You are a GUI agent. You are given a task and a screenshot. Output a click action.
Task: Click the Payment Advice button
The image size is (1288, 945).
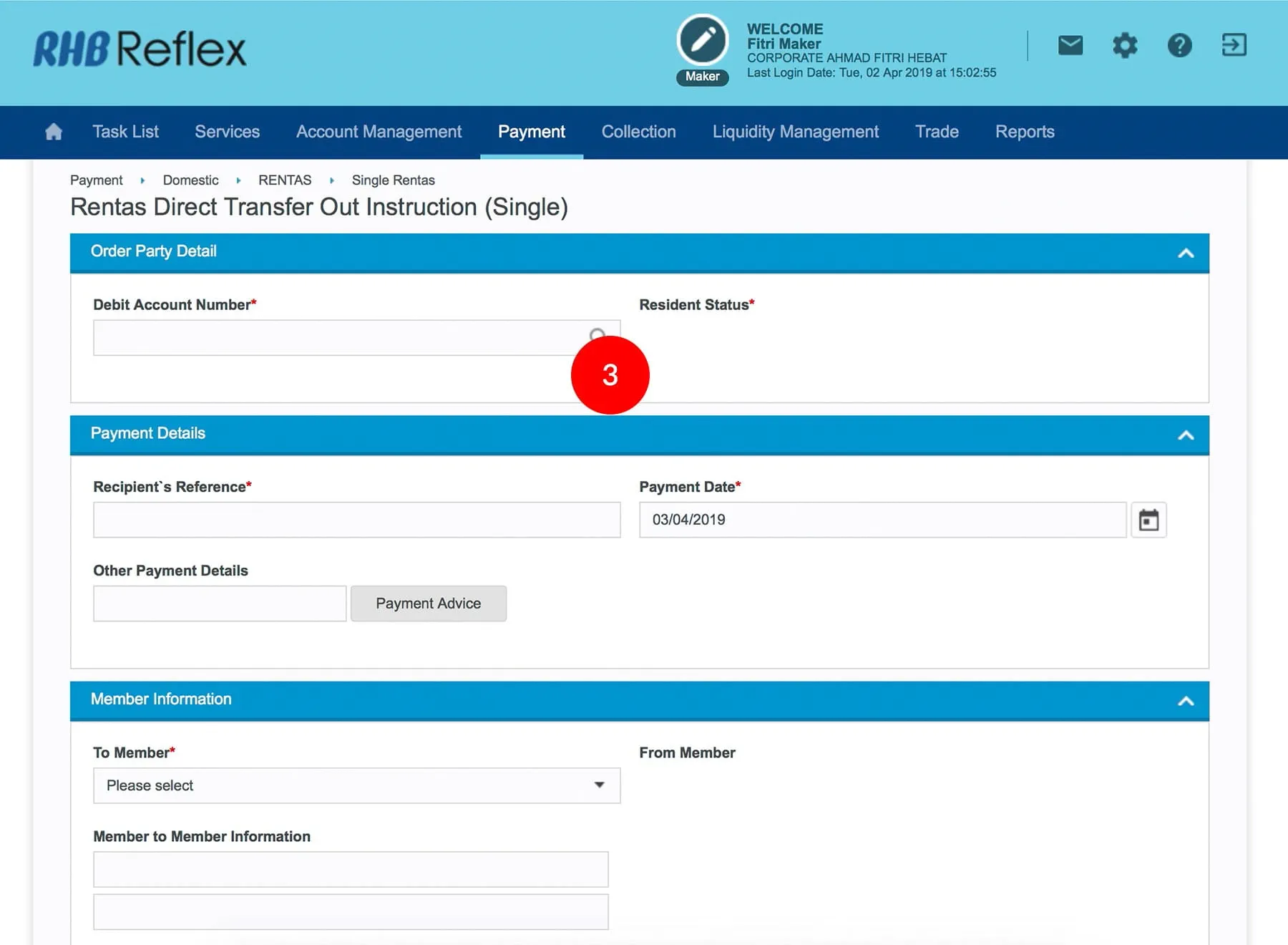click(428, 604)
